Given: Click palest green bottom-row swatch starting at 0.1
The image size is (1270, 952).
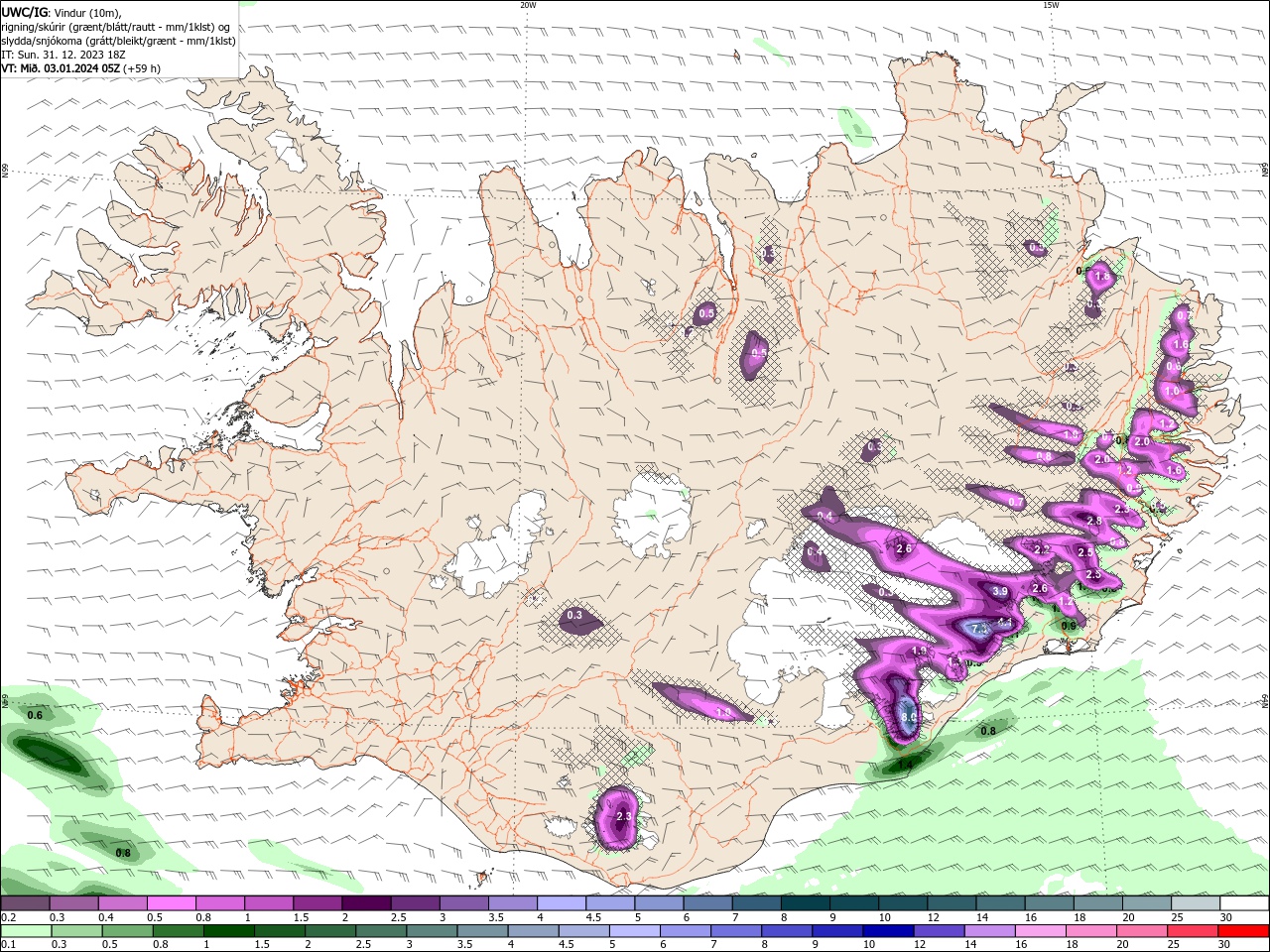Looking at the screenshot, I should coord(26,931).
